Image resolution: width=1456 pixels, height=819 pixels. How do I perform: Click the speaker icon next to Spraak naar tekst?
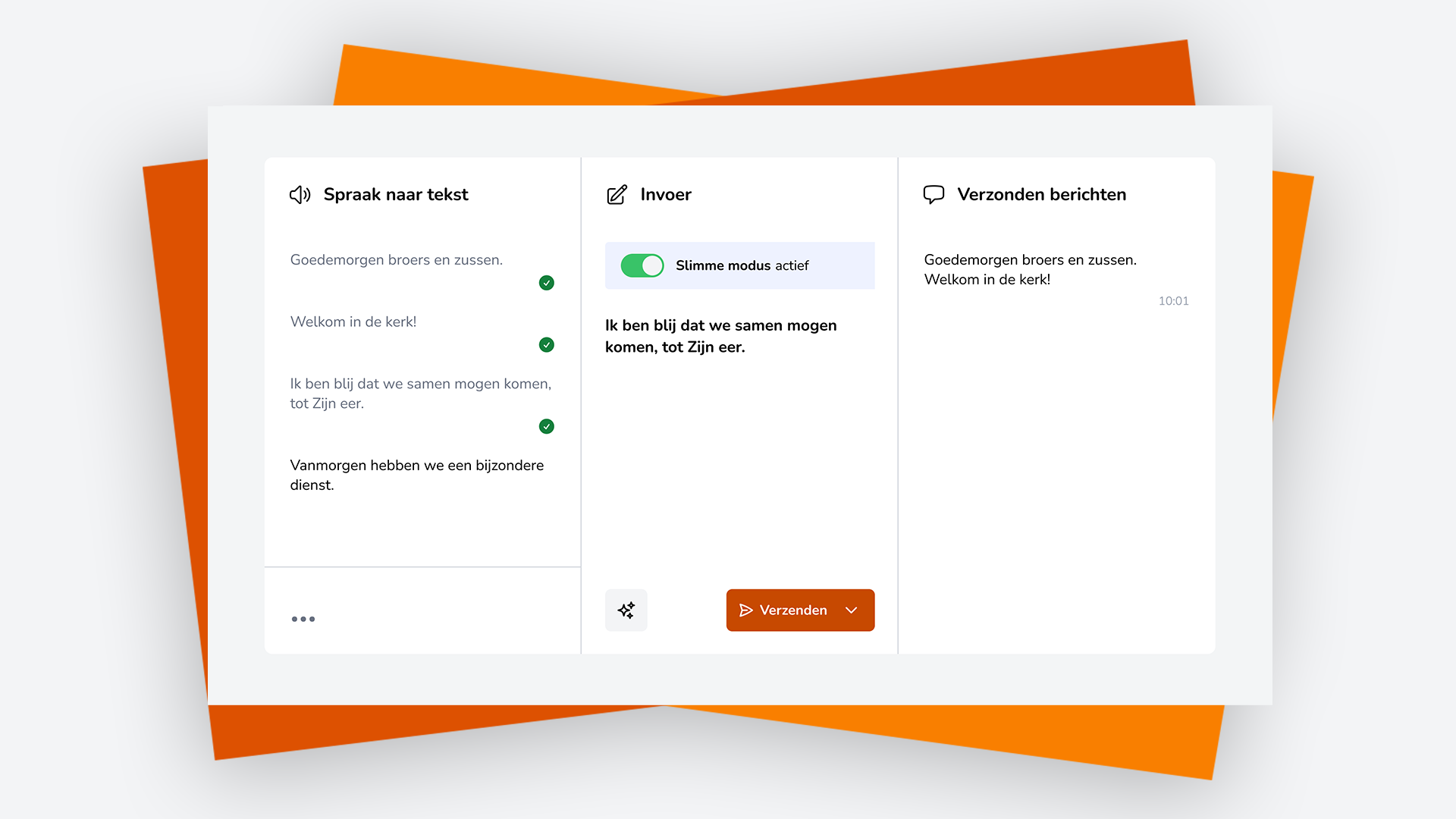(x=300, y=194)
